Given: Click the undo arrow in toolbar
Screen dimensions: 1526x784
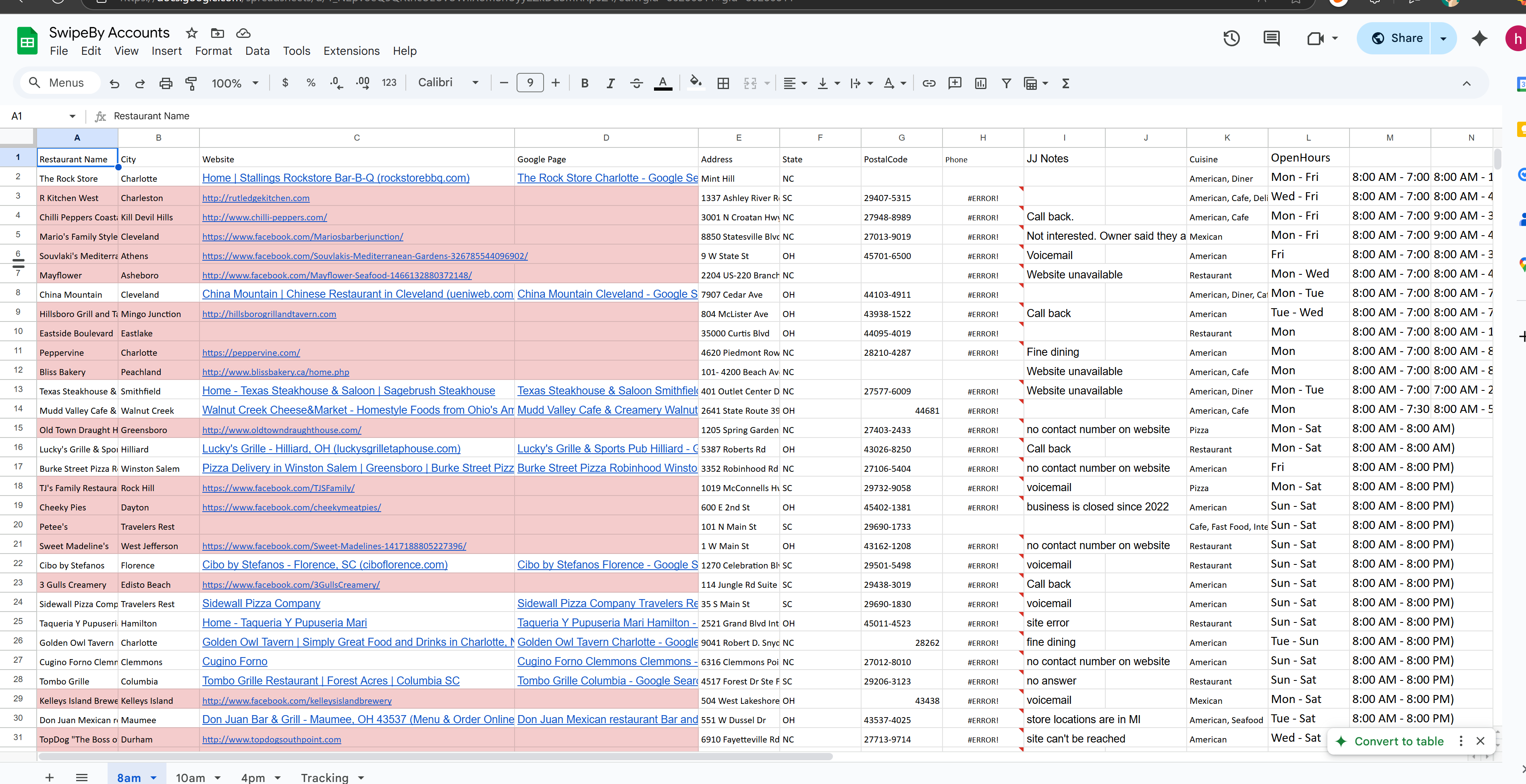Looking at the screenshot, I should click(114, 83).
